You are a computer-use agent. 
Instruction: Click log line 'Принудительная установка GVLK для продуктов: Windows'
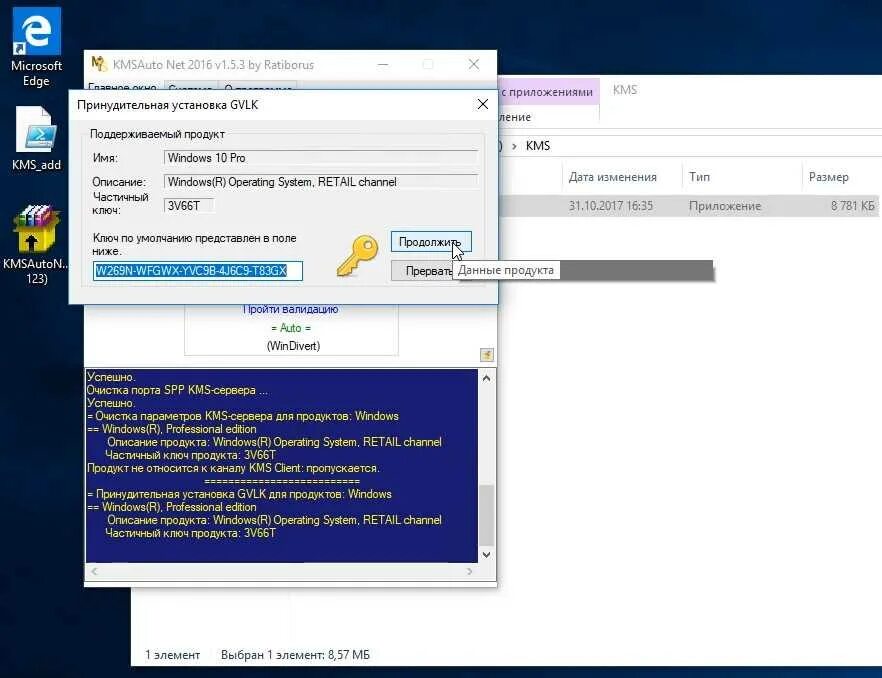pyautogui.click(x=240, y=494)
